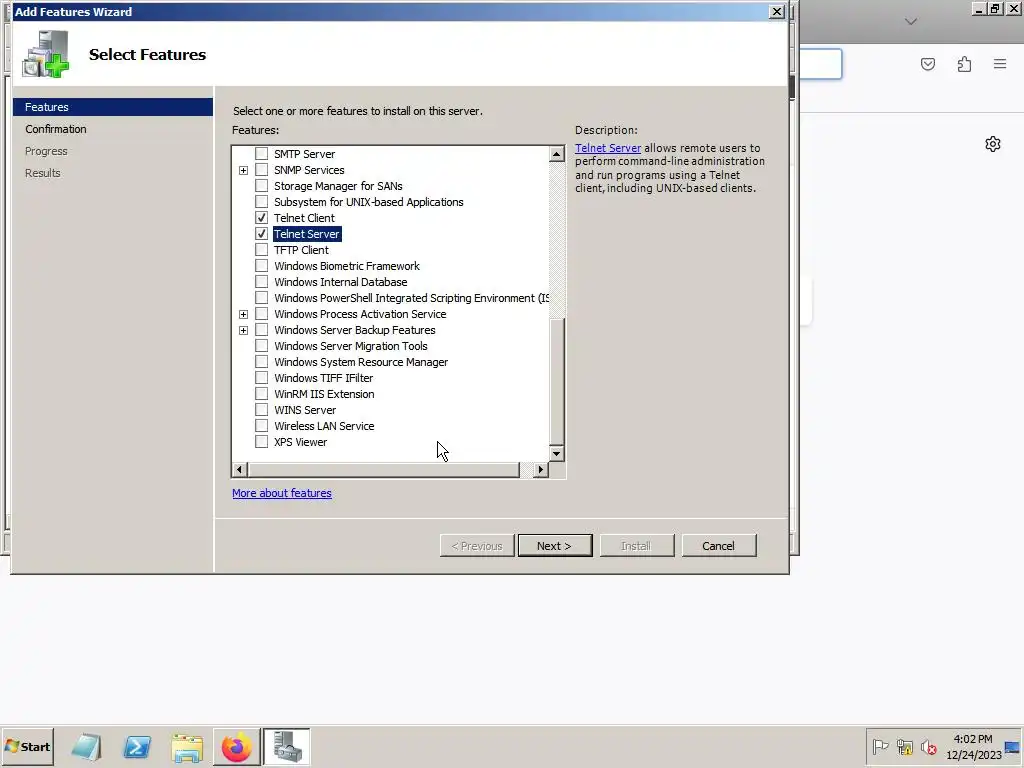Check Storage Manager for SANs

pyautogui.click(x=261, y=185)
